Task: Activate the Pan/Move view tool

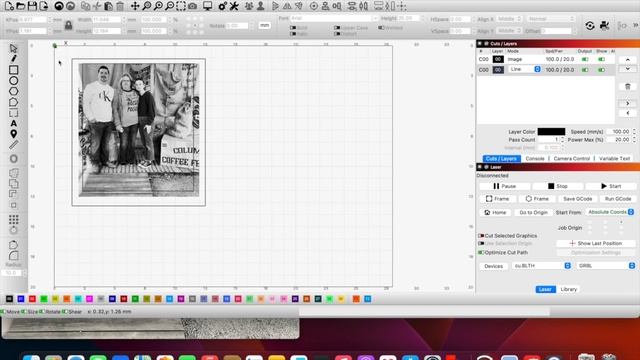Action: [135, 6]
